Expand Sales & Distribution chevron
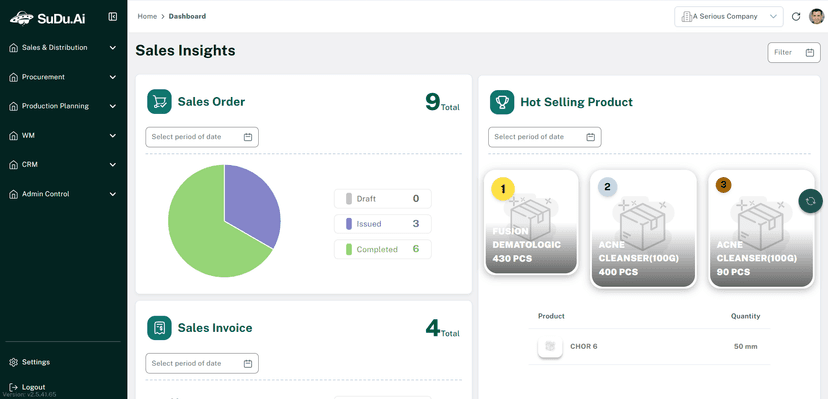Viewport: 828px width, 399px height. tap(112, 48)
